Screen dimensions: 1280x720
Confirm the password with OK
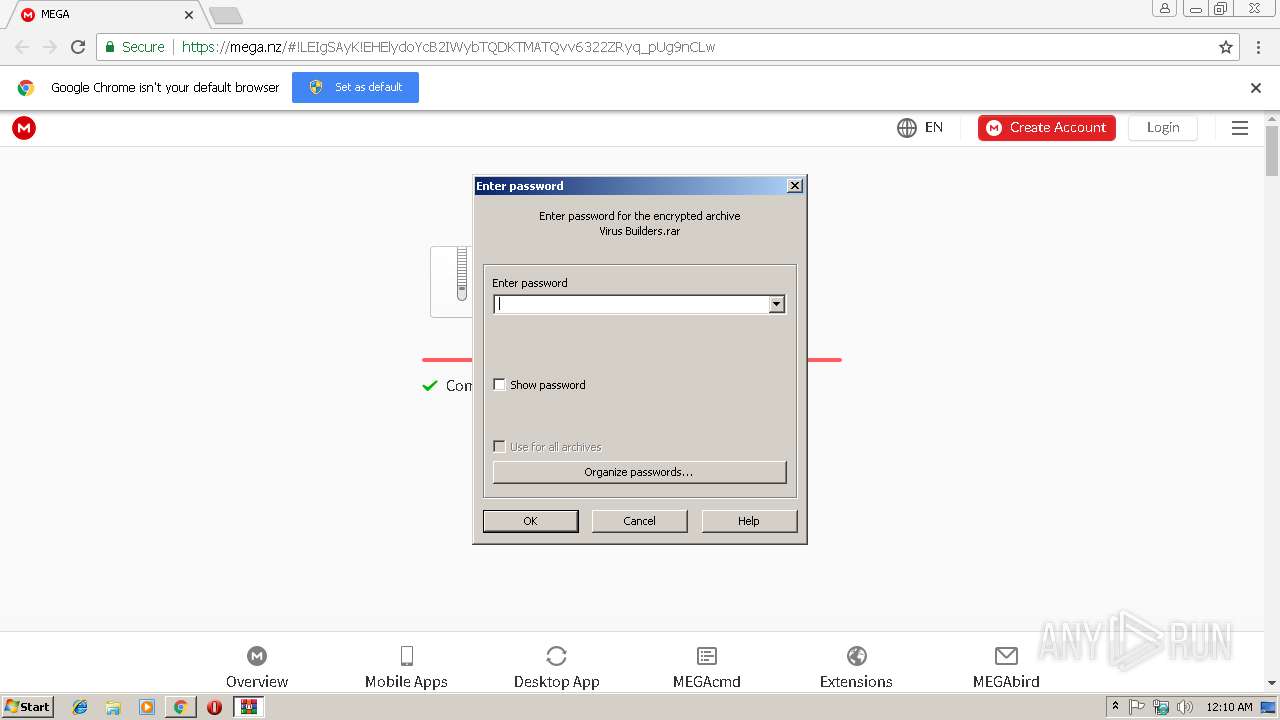(x=530, y=521)
